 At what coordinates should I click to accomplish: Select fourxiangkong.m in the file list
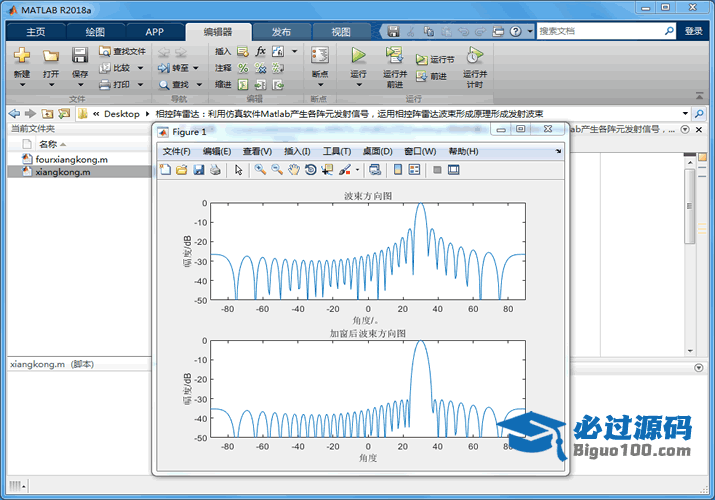71,159
